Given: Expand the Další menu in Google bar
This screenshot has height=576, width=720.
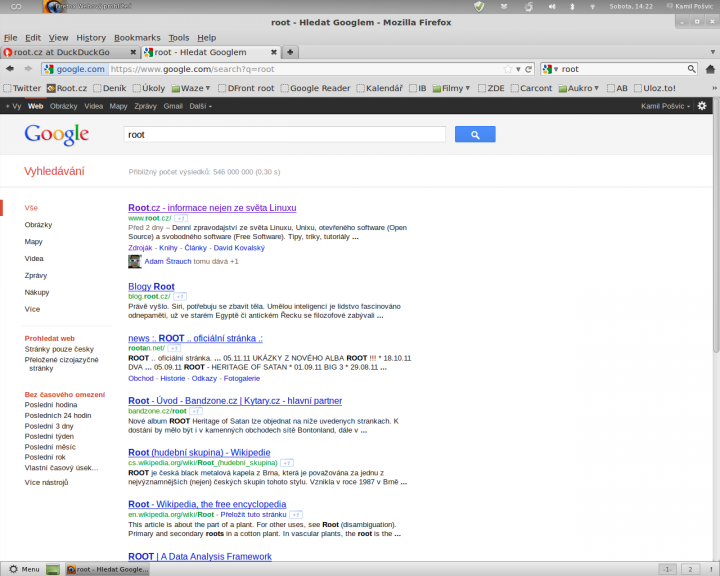Looking at the screenshot, I should (200, 106).
